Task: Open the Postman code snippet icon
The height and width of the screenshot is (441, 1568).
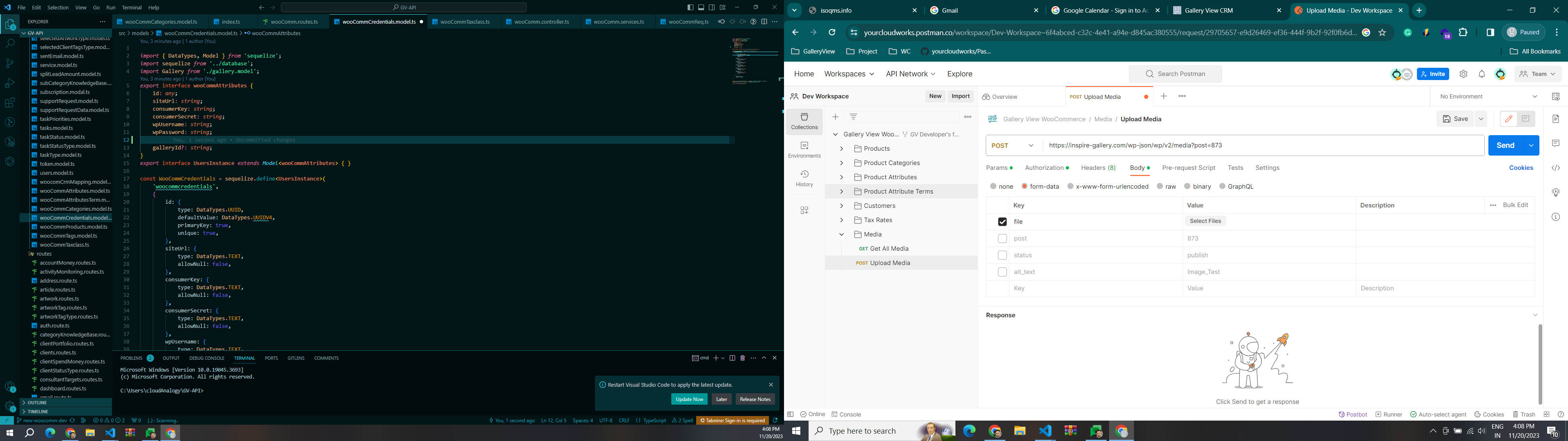Action: tap(1555, 167)
